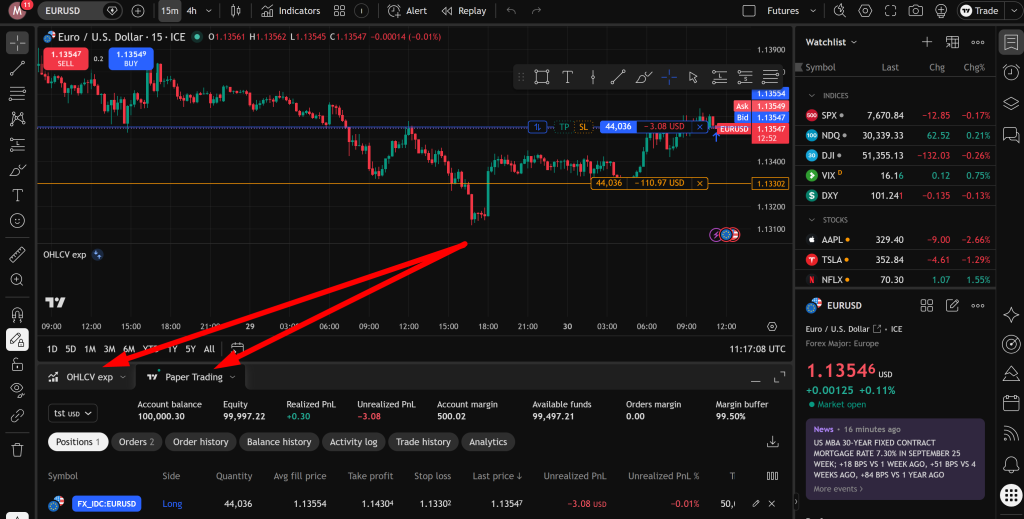This screenshot has height=519, width=1024.
Task: Export account data with download icon
Action: 773,442
